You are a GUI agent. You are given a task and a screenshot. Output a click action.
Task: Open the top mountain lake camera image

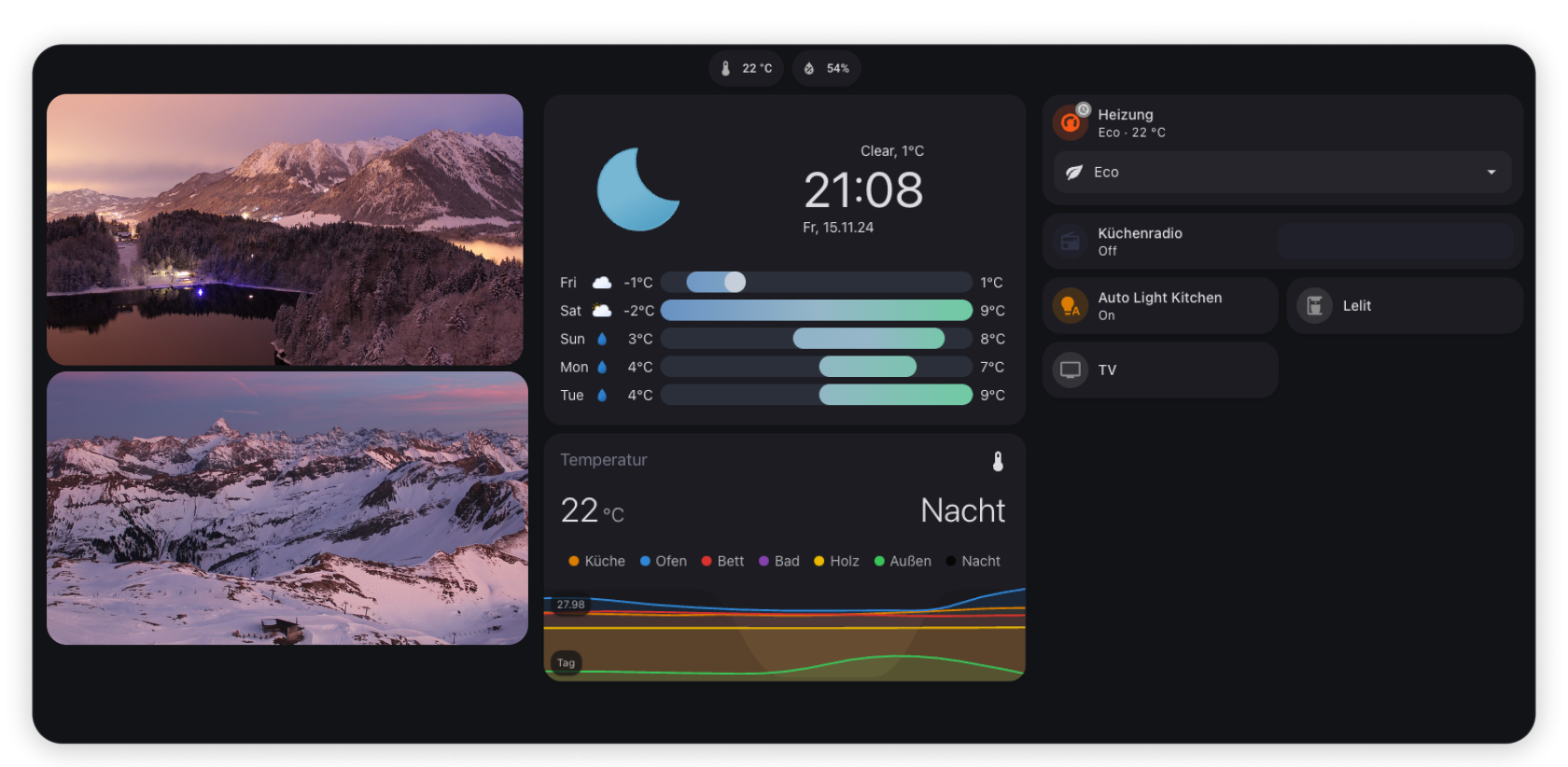[285, 230]
